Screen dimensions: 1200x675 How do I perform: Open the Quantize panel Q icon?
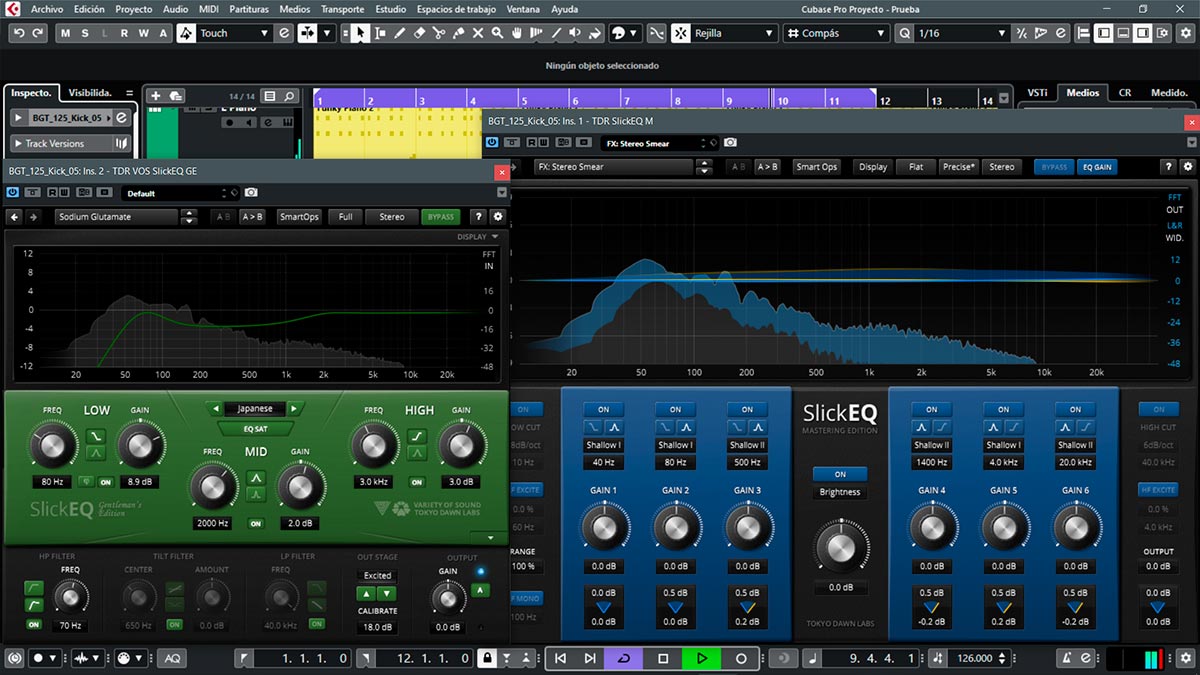(x=905, y=33)
